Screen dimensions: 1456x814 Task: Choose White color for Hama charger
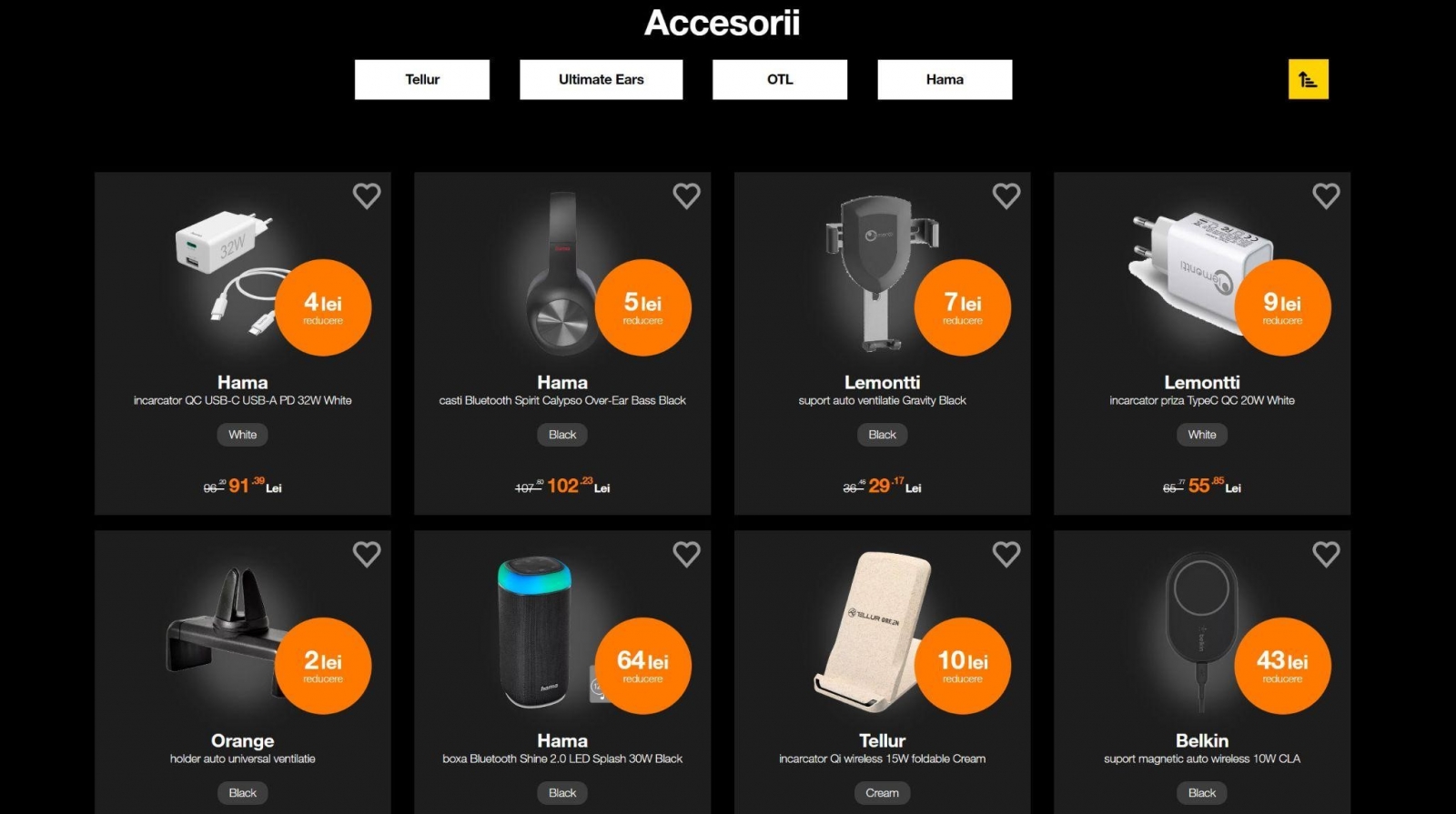(243, 435)
